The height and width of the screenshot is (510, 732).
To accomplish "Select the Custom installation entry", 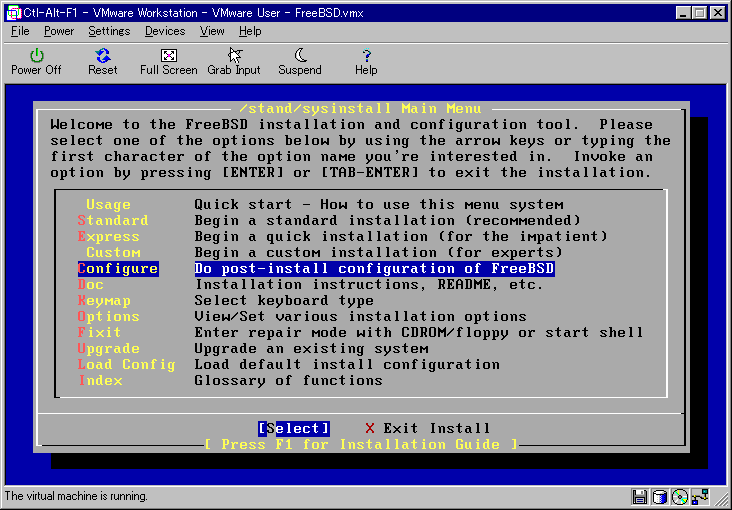I will coord(113,253).
